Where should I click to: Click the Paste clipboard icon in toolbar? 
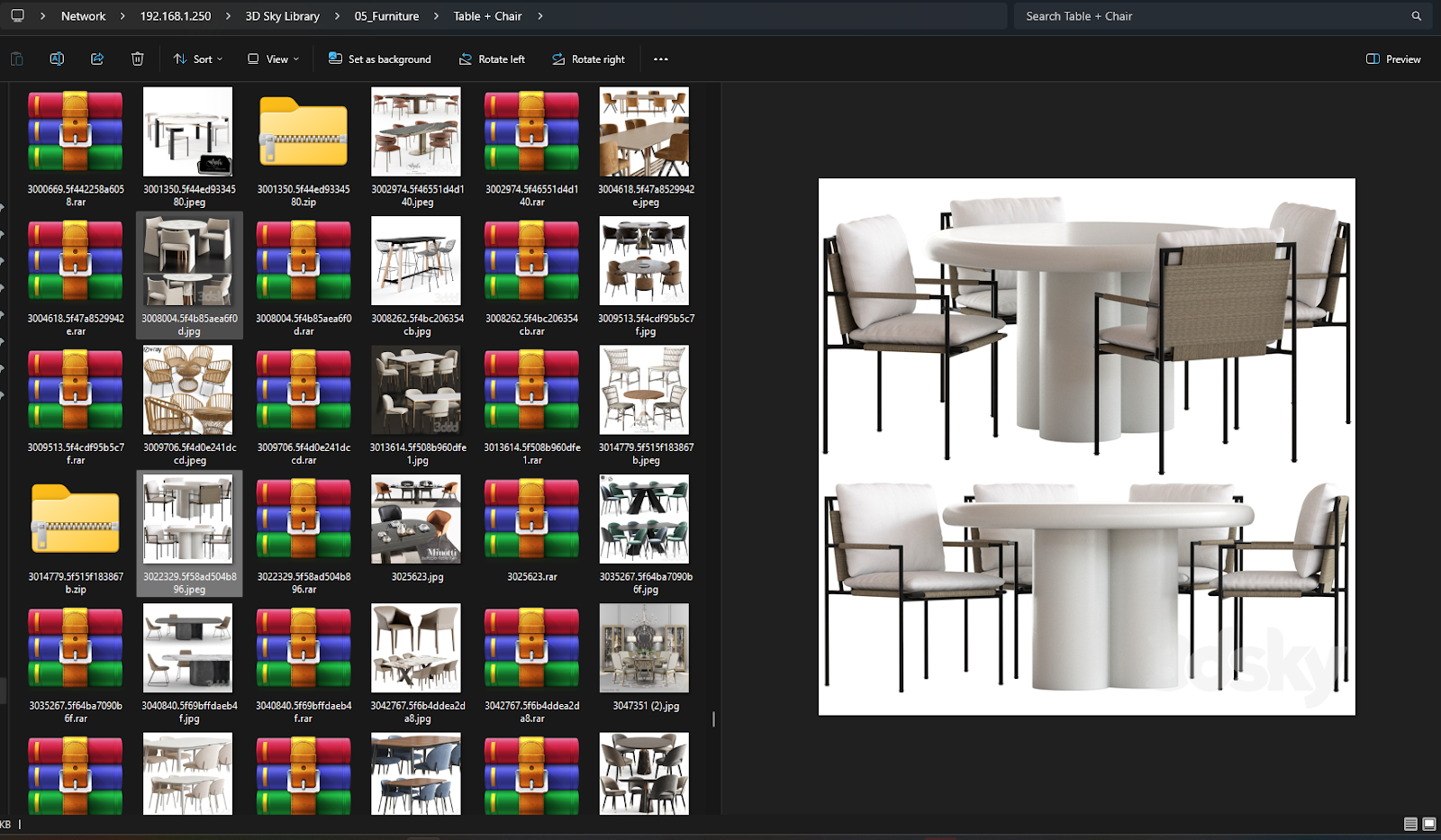click(17, 59)
